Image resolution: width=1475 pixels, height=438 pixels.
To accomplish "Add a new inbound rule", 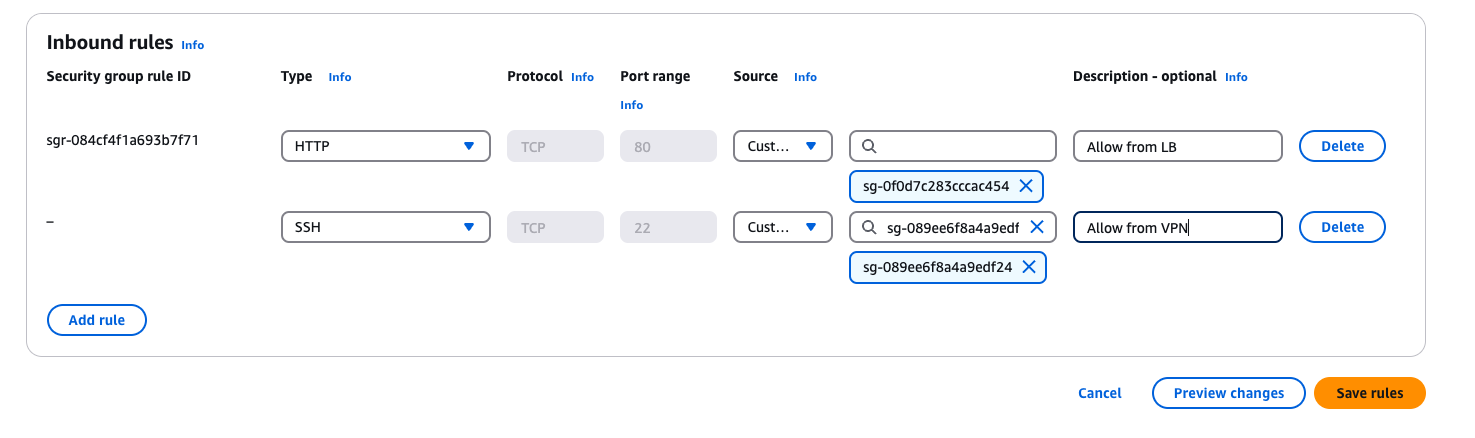I will [97, 320].
